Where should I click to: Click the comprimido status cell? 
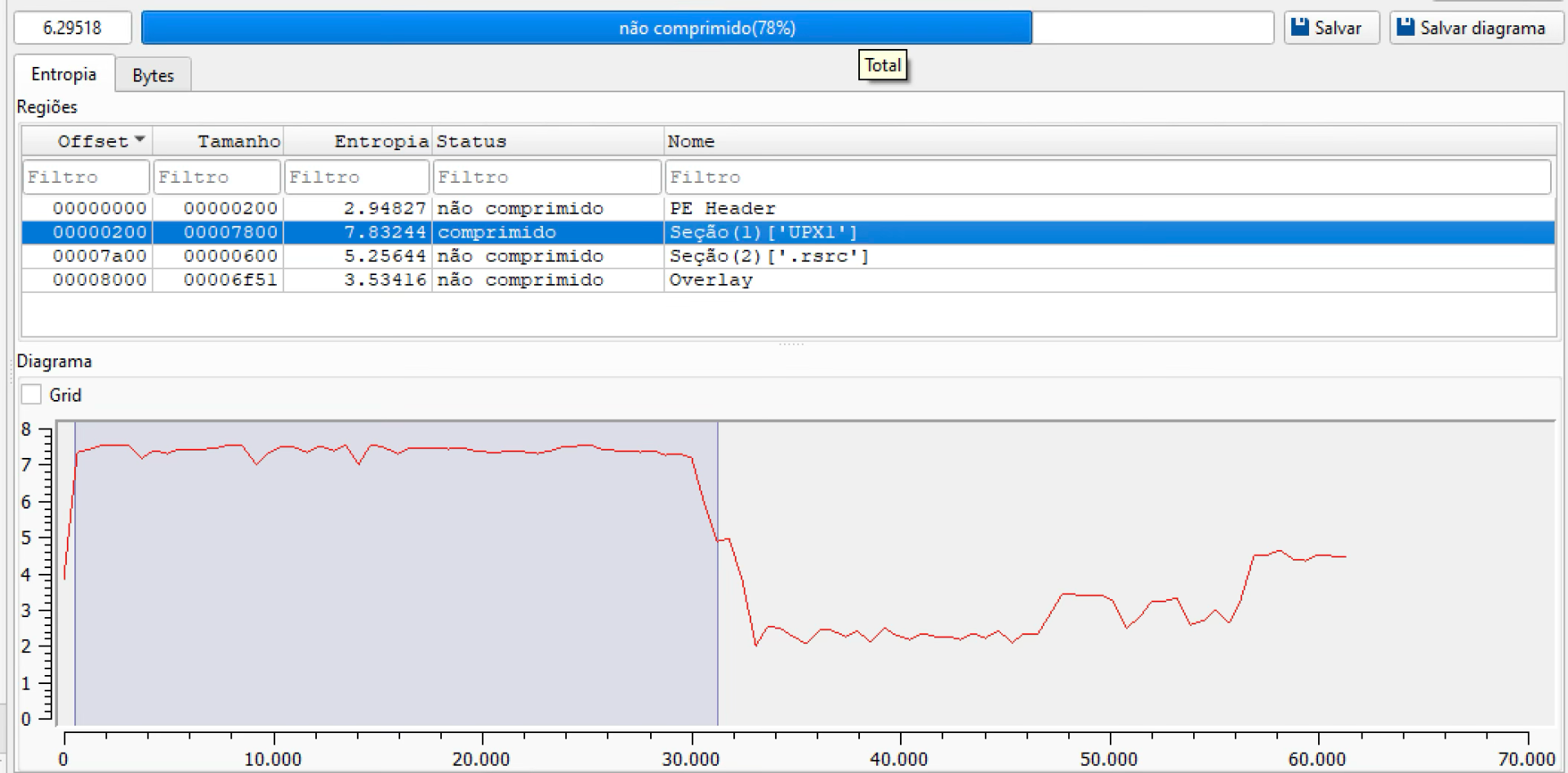pyautogui.click(x=548, y=232)
